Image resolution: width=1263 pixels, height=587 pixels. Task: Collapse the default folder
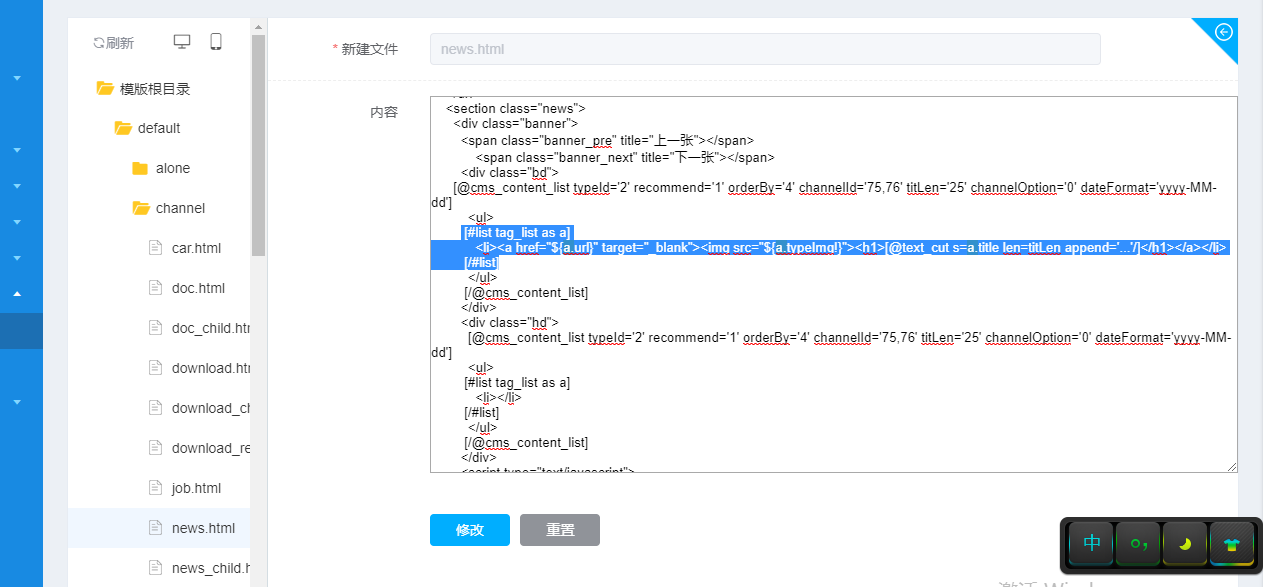(x=123, y=128)
